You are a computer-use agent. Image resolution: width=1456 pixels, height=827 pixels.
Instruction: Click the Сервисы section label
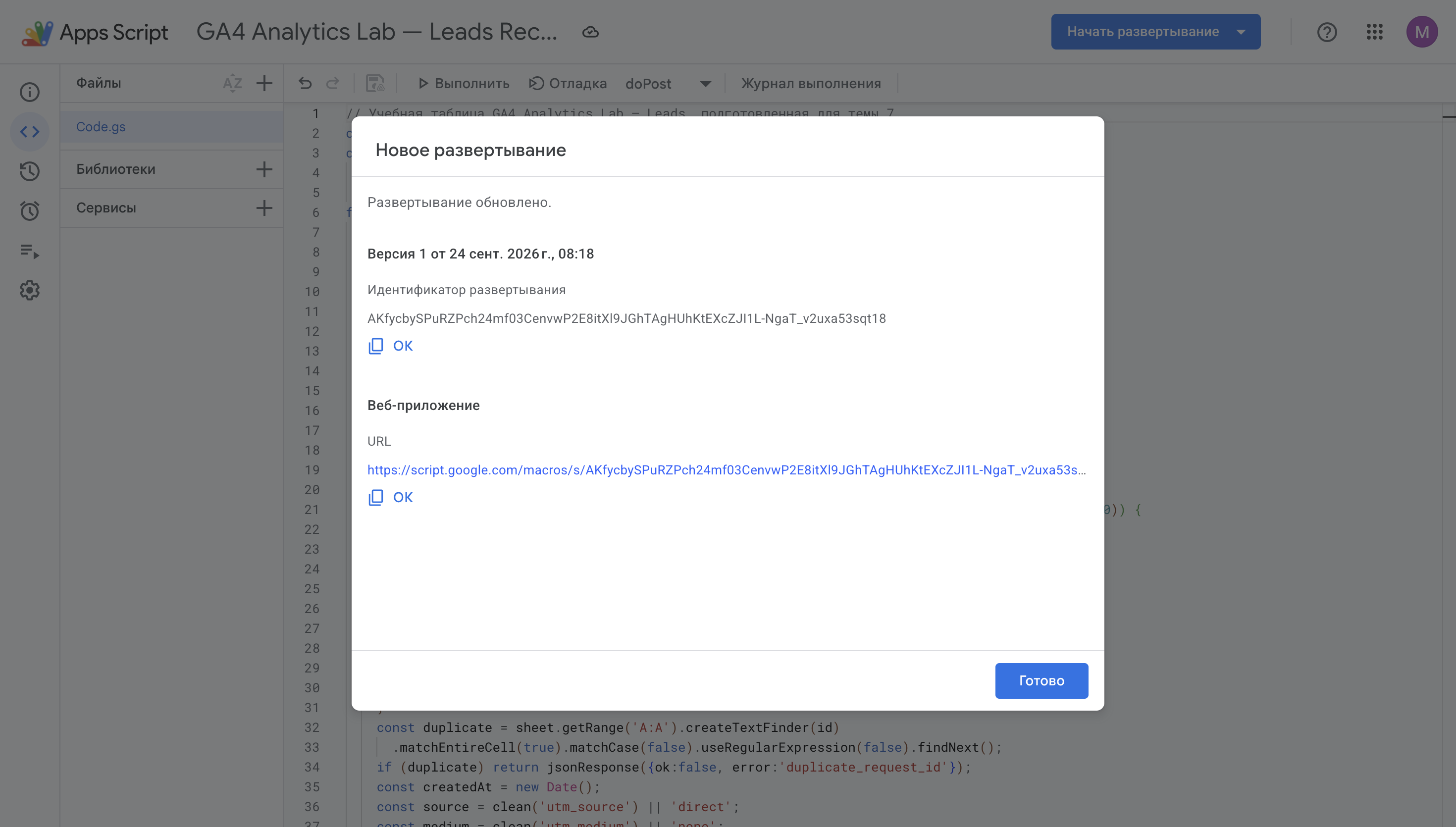click(106, 208)
